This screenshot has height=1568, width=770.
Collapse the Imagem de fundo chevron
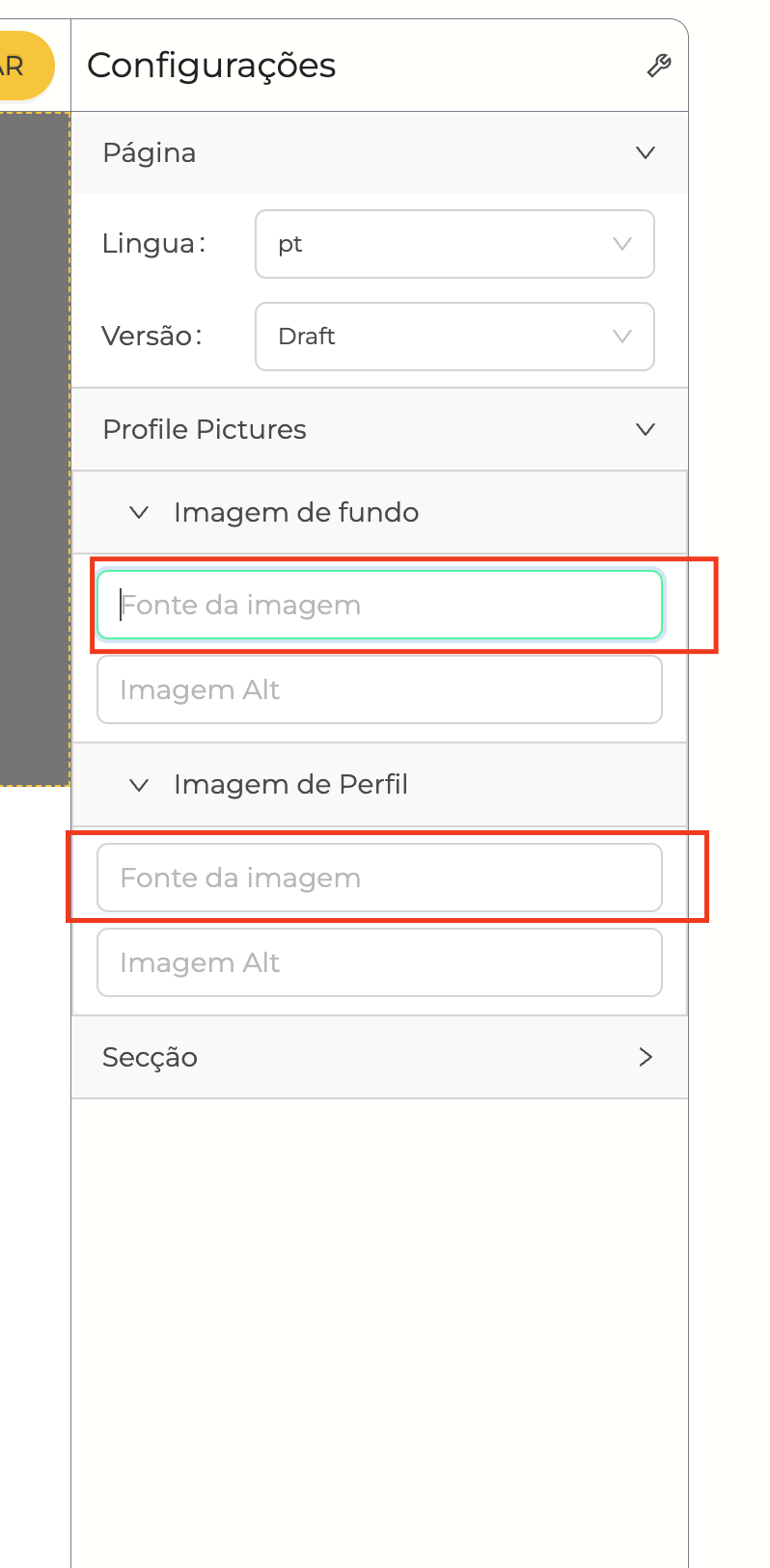(139, 512)
